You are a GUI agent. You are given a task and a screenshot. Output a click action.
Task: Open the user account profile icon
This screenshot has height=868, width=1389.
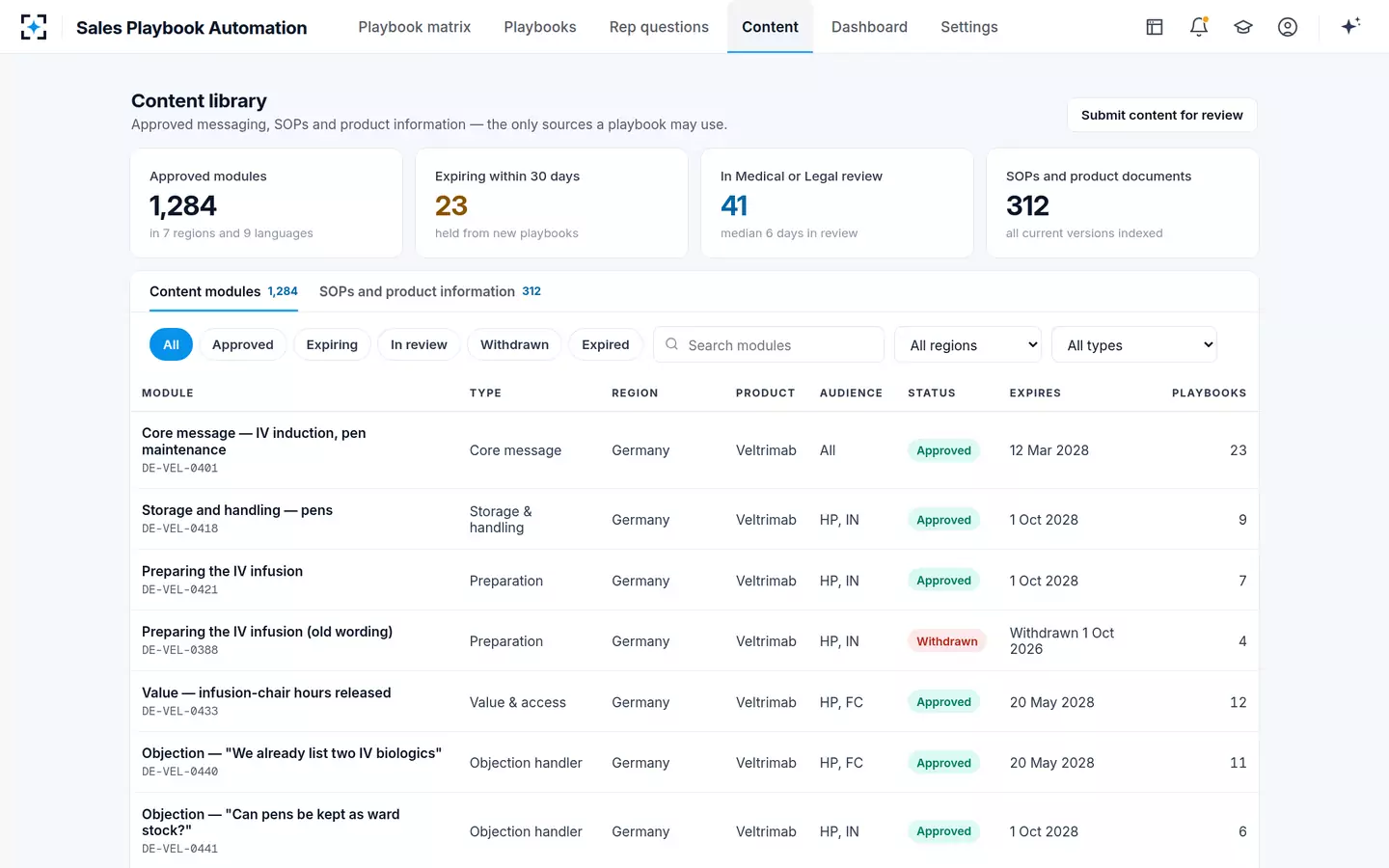[1288, 27]
